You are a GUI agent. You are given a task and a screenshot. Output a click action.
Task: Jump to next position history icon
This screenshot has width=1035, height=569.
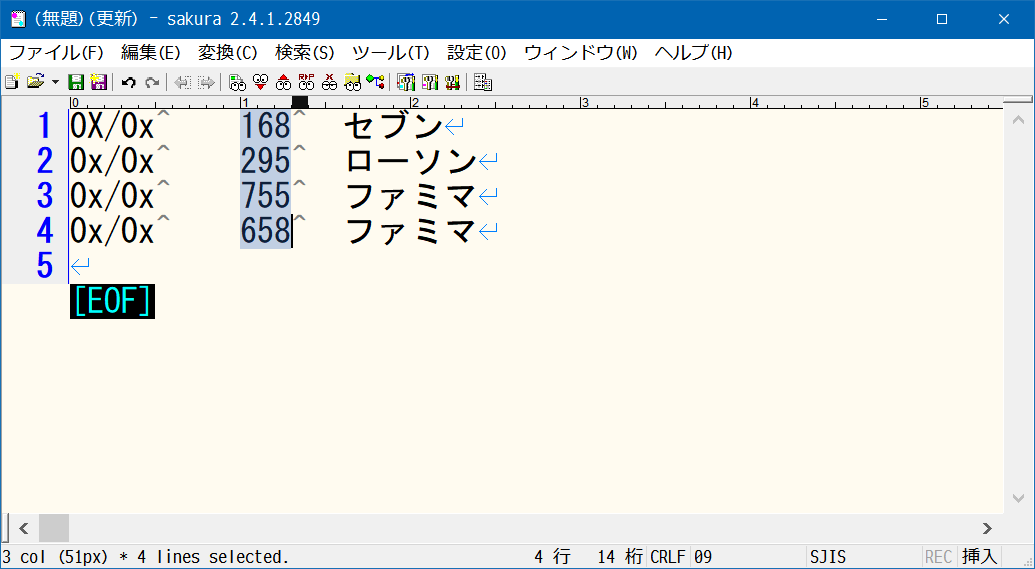[207, 82]
